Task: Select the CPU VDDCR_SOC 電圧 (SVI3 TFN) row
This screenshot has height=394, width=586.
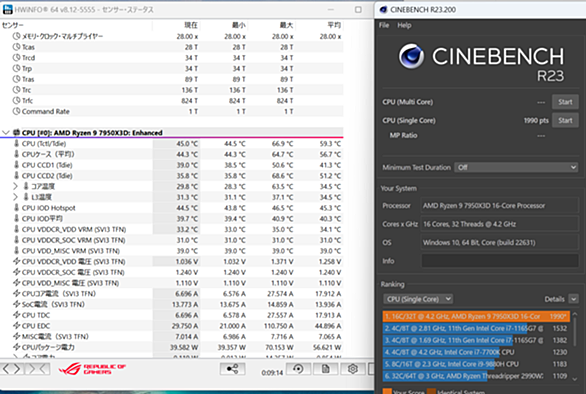Action: tap(172, 272)
